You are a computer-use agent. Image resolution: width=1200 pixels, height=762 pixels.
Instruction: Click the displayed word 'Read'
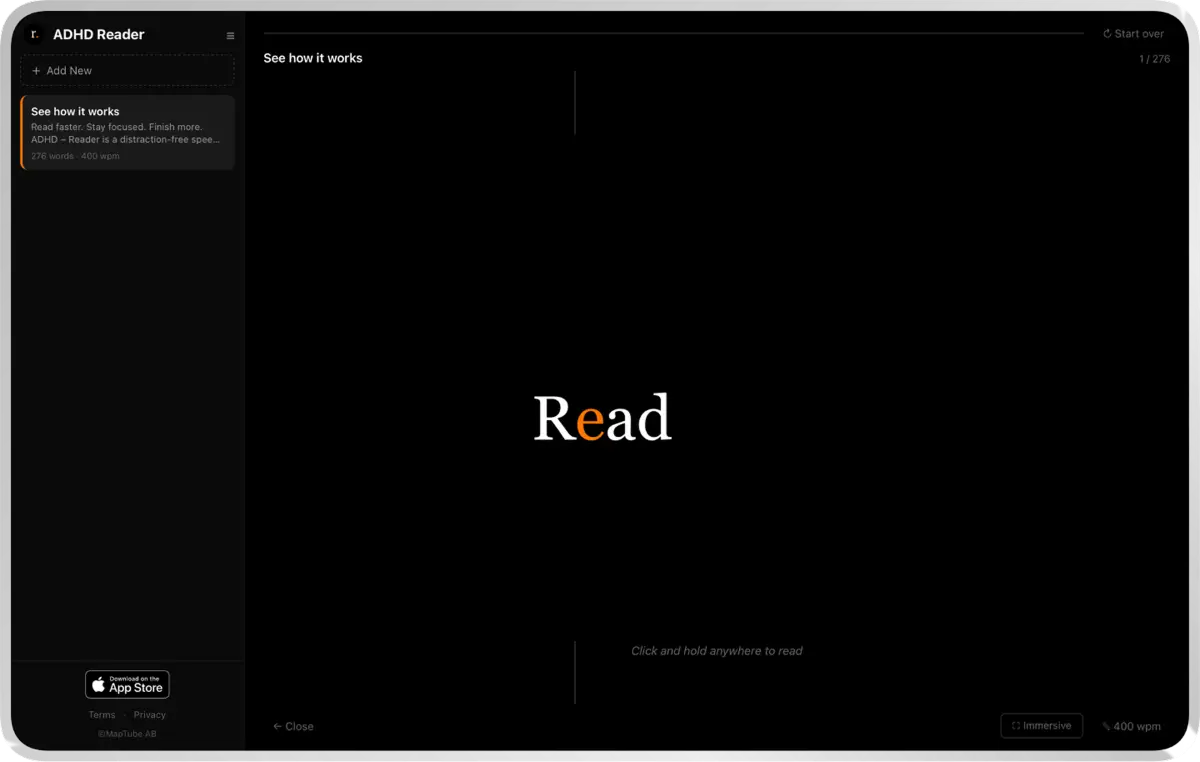pos(602,418)
